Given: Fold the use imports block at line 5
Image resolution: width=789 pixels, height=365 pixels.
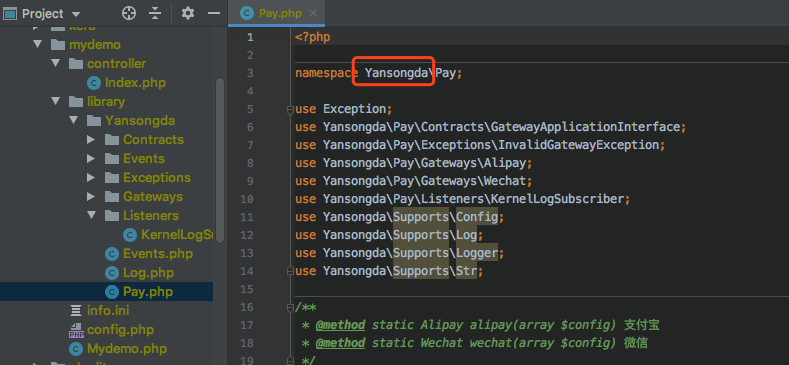Looking at the screenshot, I should pyautogui.click(x=290, y=109).
